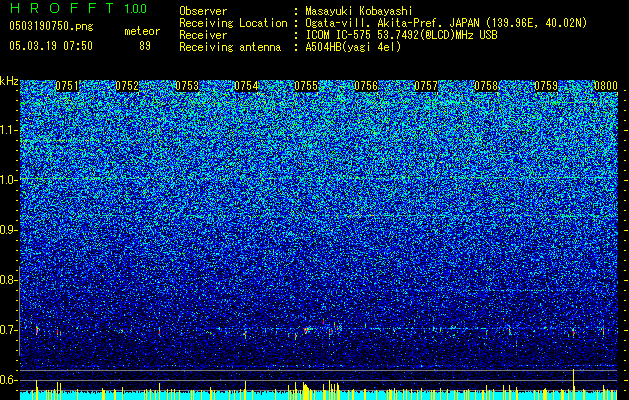This screenshot has height=400, width=629.
Task: Select the meteor count value 89
Action: point(145,46)
